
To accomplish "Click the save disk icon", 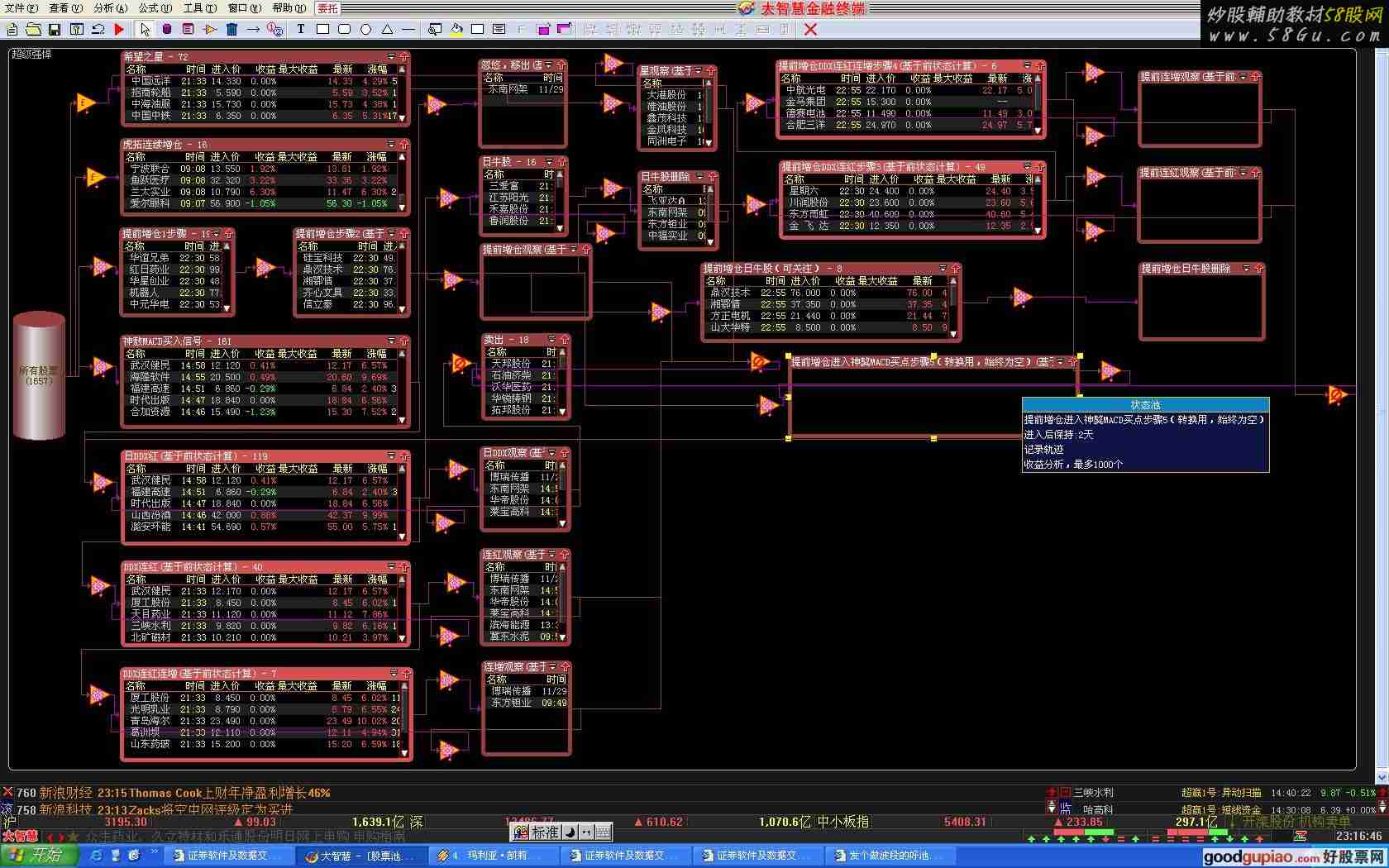I will (x=55, y=29).
